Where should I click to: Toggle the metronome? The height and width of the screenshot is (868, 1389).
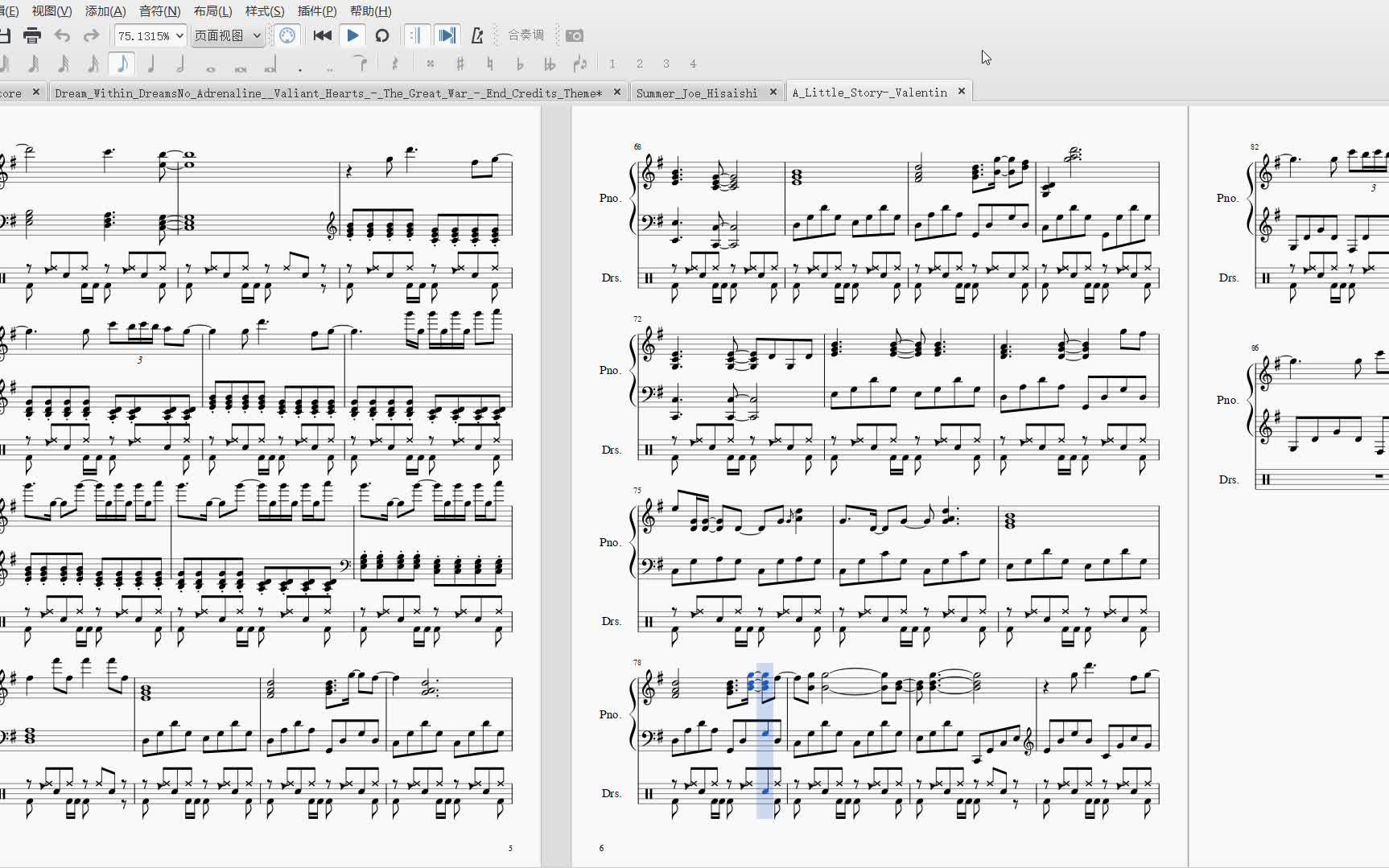477,35
